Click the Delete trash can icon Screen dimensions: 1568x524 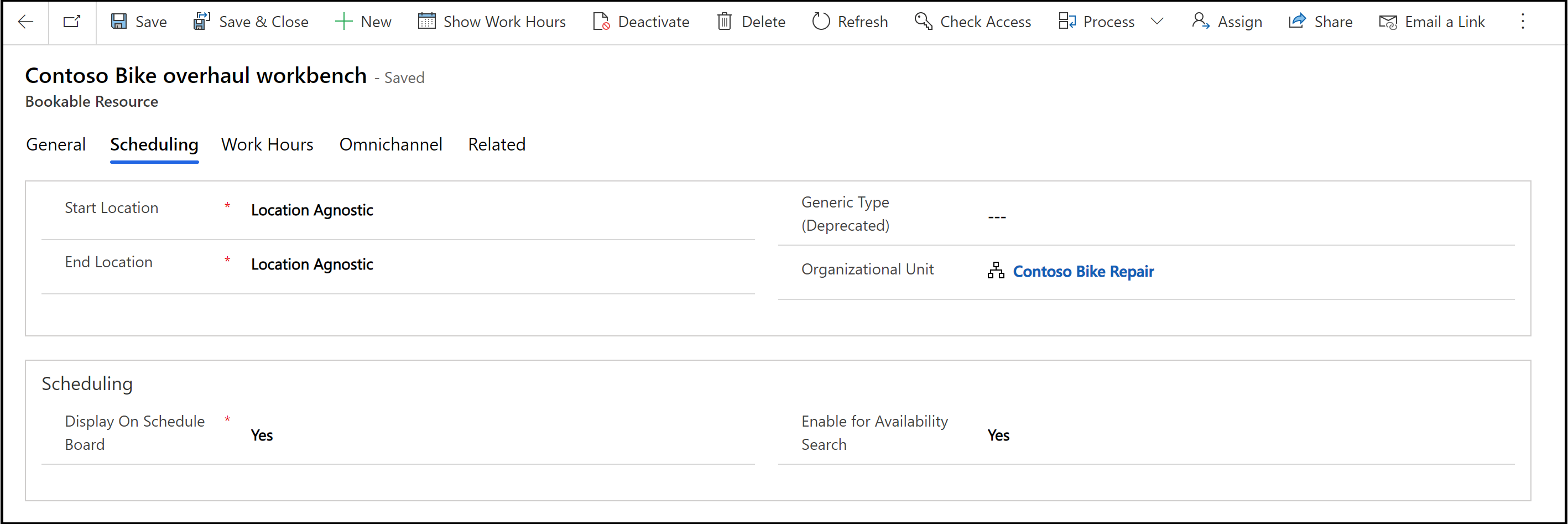725,22
